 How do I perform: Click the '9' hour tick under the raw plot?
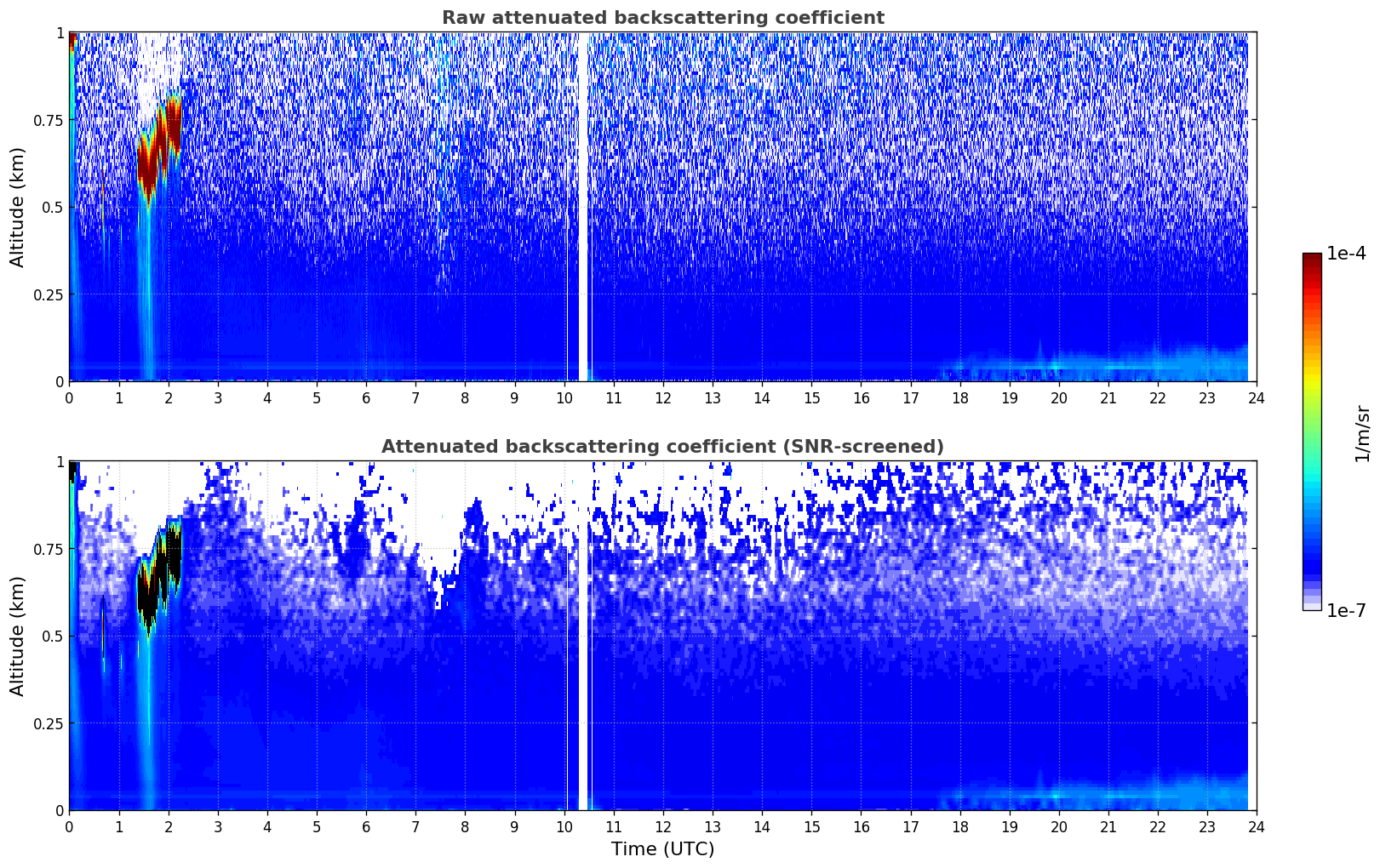tap(514, 397)
